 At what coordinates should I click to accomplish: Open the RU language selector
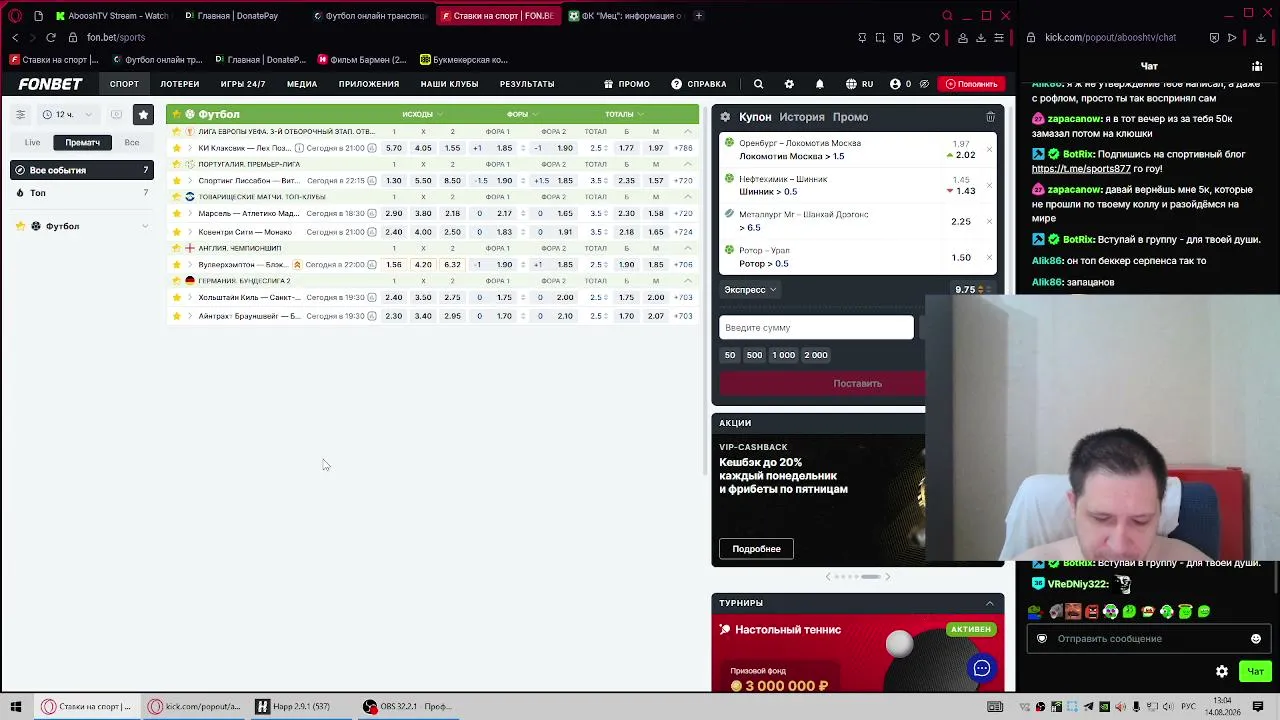click(859, 84)
